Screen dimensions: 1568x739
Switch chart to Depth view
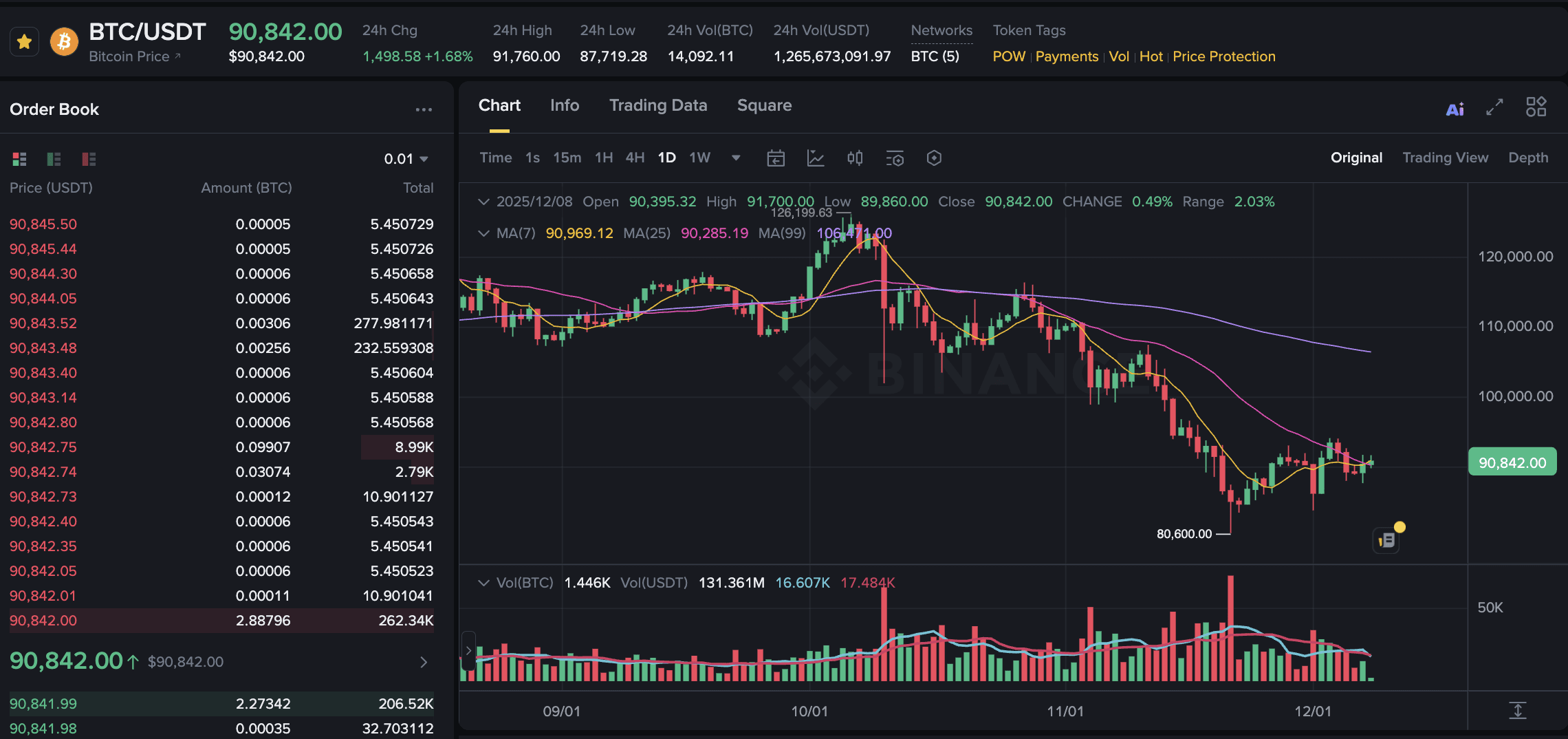(1528, 157)
